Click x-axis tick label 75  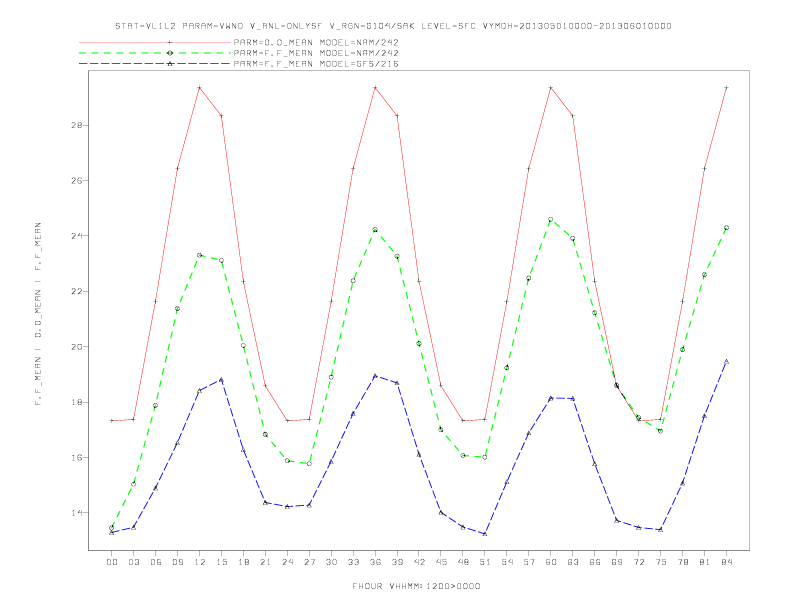pyautogui.click(x=661, y=562)
